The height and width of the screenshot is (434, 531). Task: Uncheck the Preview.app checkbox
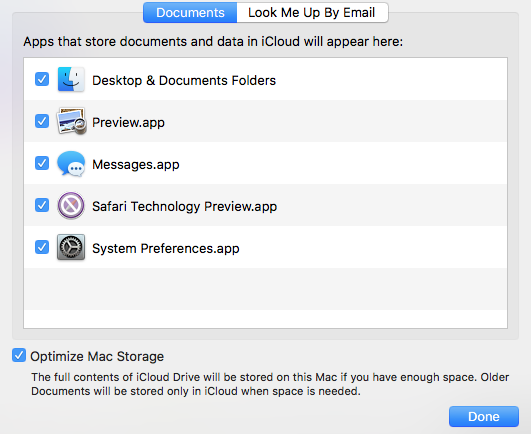tap(42, 121)
